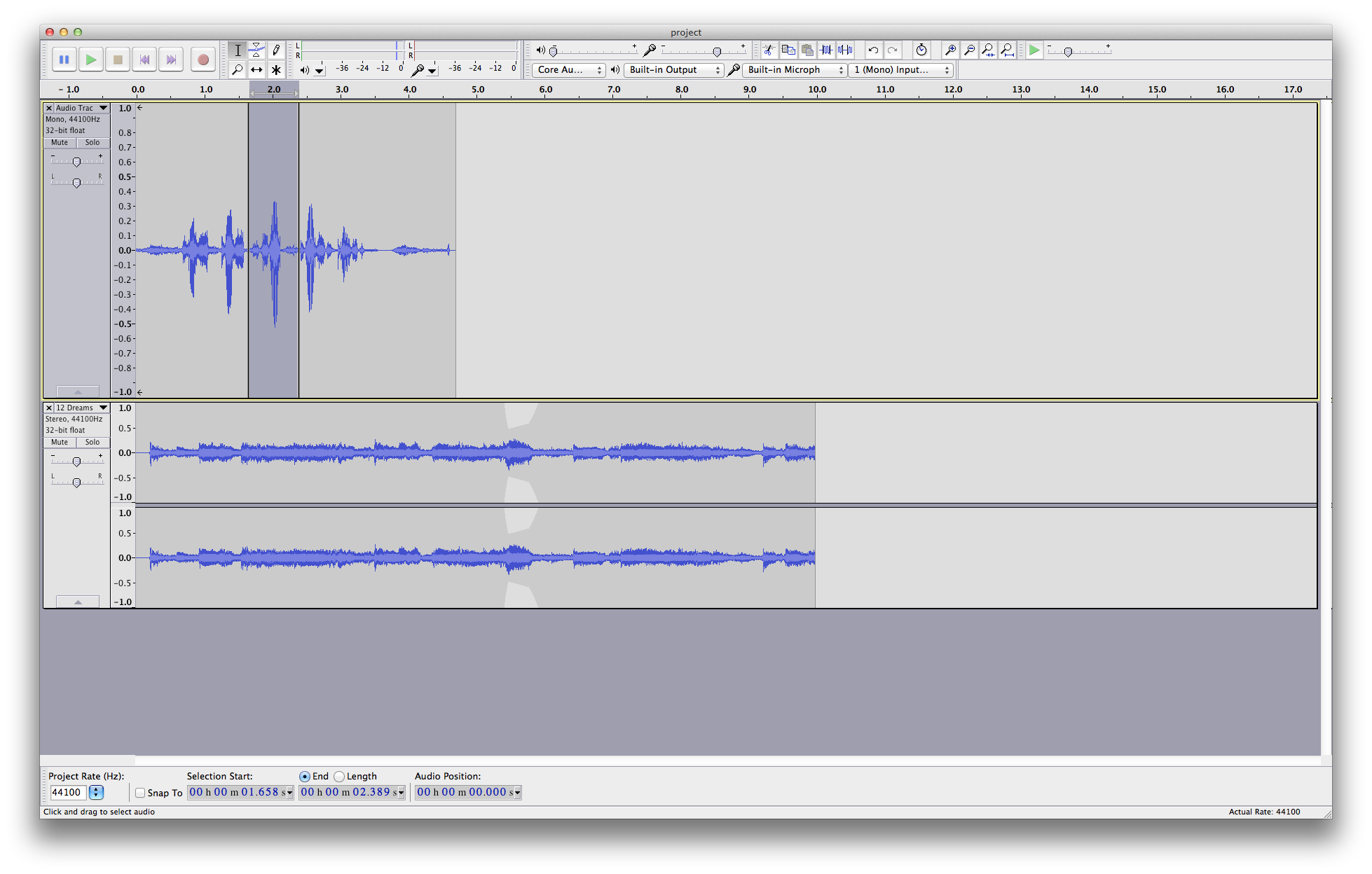
Task: Solo the 12 Dreams track
Action: pyautogui.click(x=92, y=443)
